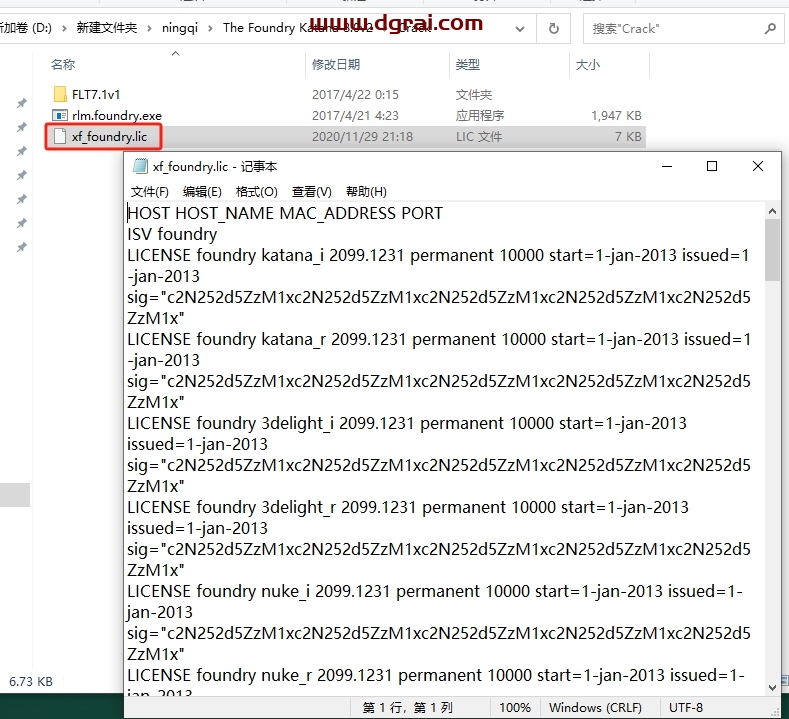Viewport: 789px width, 719px height.
Task: Expand the chevron after 新加卷 (D:) in path
Action: [x=64, y=28]
